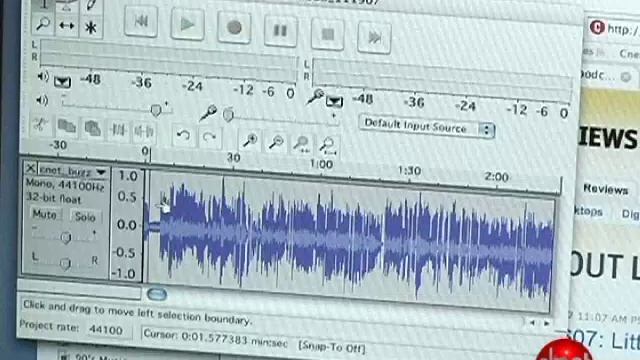Select the Zoom tool magnifier

click(x=43, y=24)
